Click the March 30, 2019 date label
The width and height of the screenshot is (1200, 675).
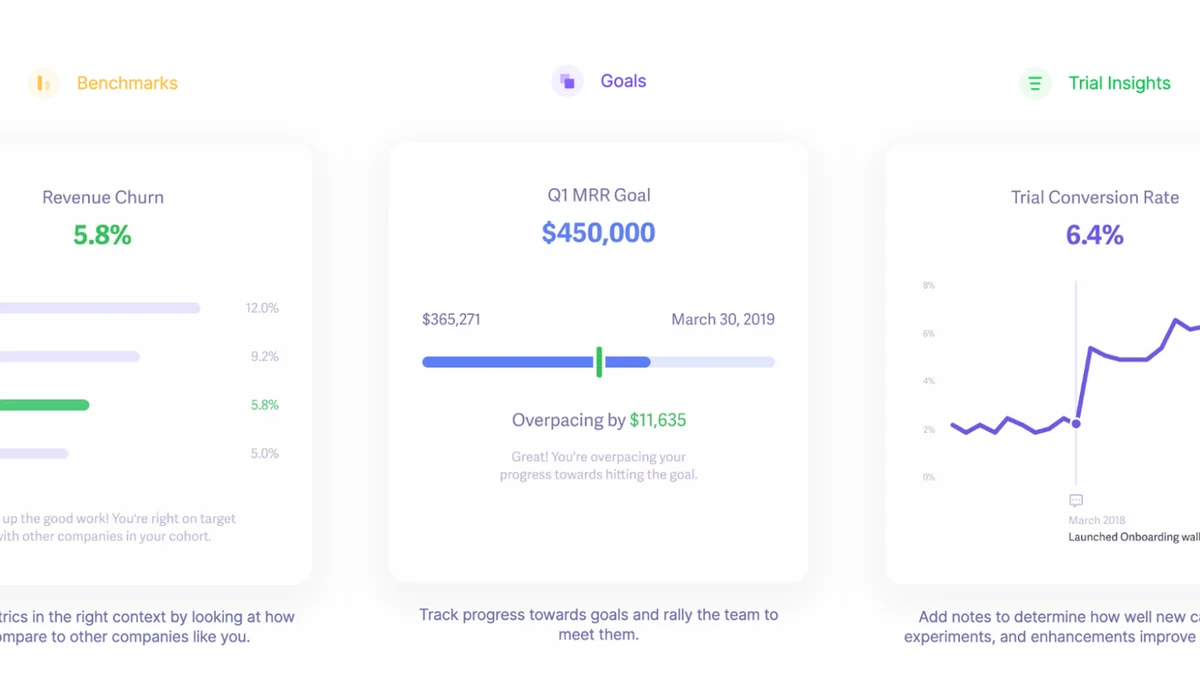pyautogui.click(x=723, y=320)
